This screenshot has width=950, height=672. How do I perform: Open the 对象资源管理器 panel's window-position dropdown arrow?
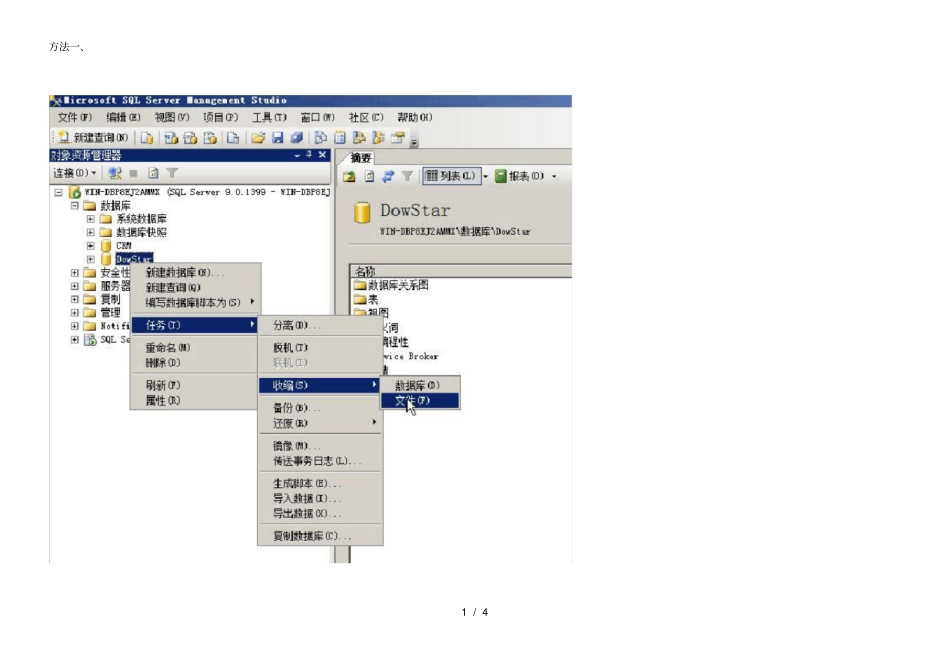(297, 156)
